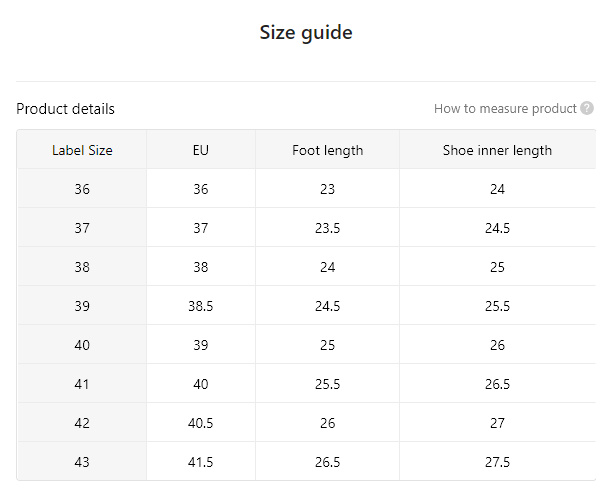This screenshot has width=596, height=489.
Task: Click label size 43 row cell
Action: point(82,462)
